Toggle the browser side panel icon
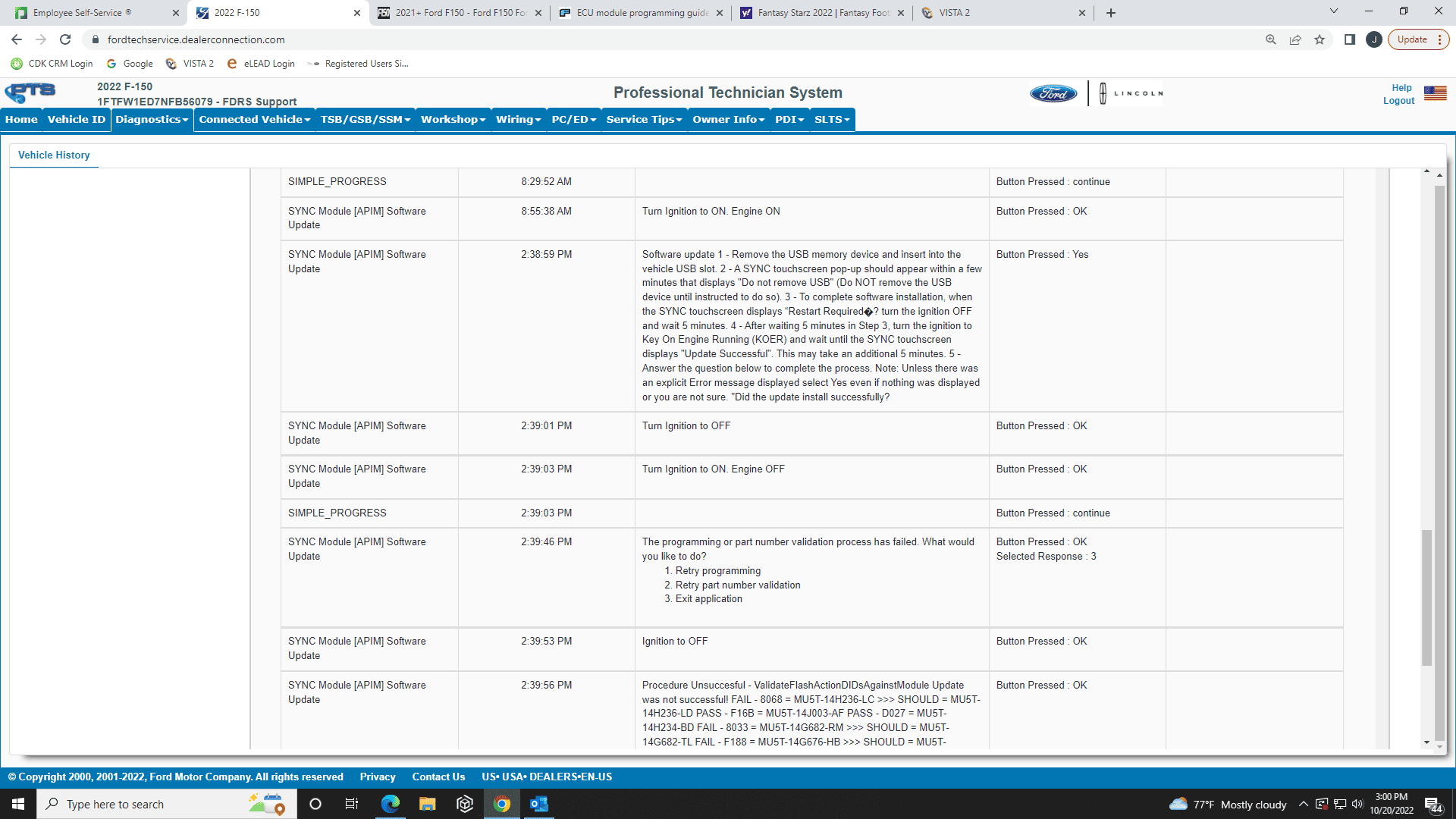1456x819 pixels. click(x=1350, y=39)
